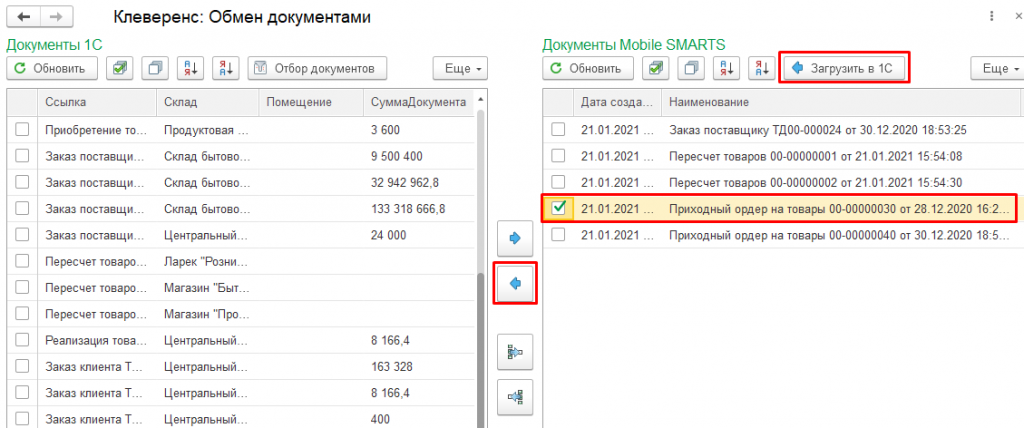Click the bottom transfer-all-left icon button
Image resolution: width=1024 pixels, height=428 pixels.
click(x=515, y=397)
